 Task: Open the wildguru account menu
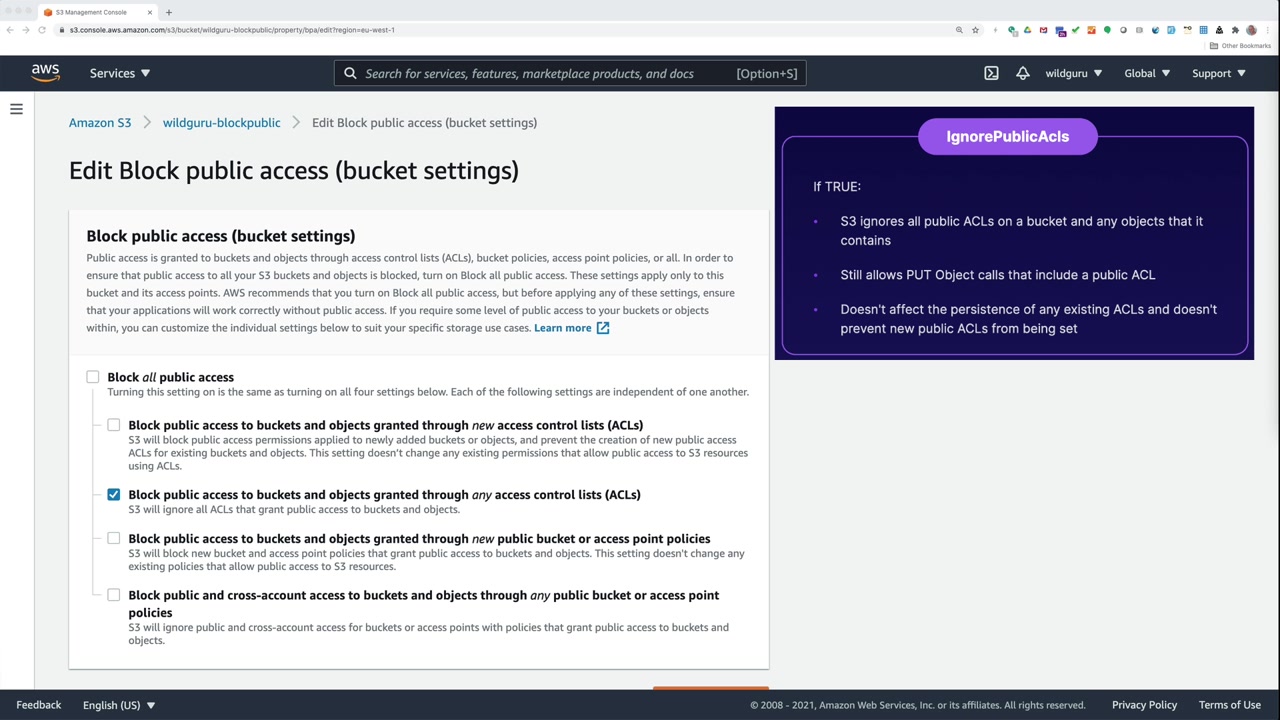[x=1074, y=73]
